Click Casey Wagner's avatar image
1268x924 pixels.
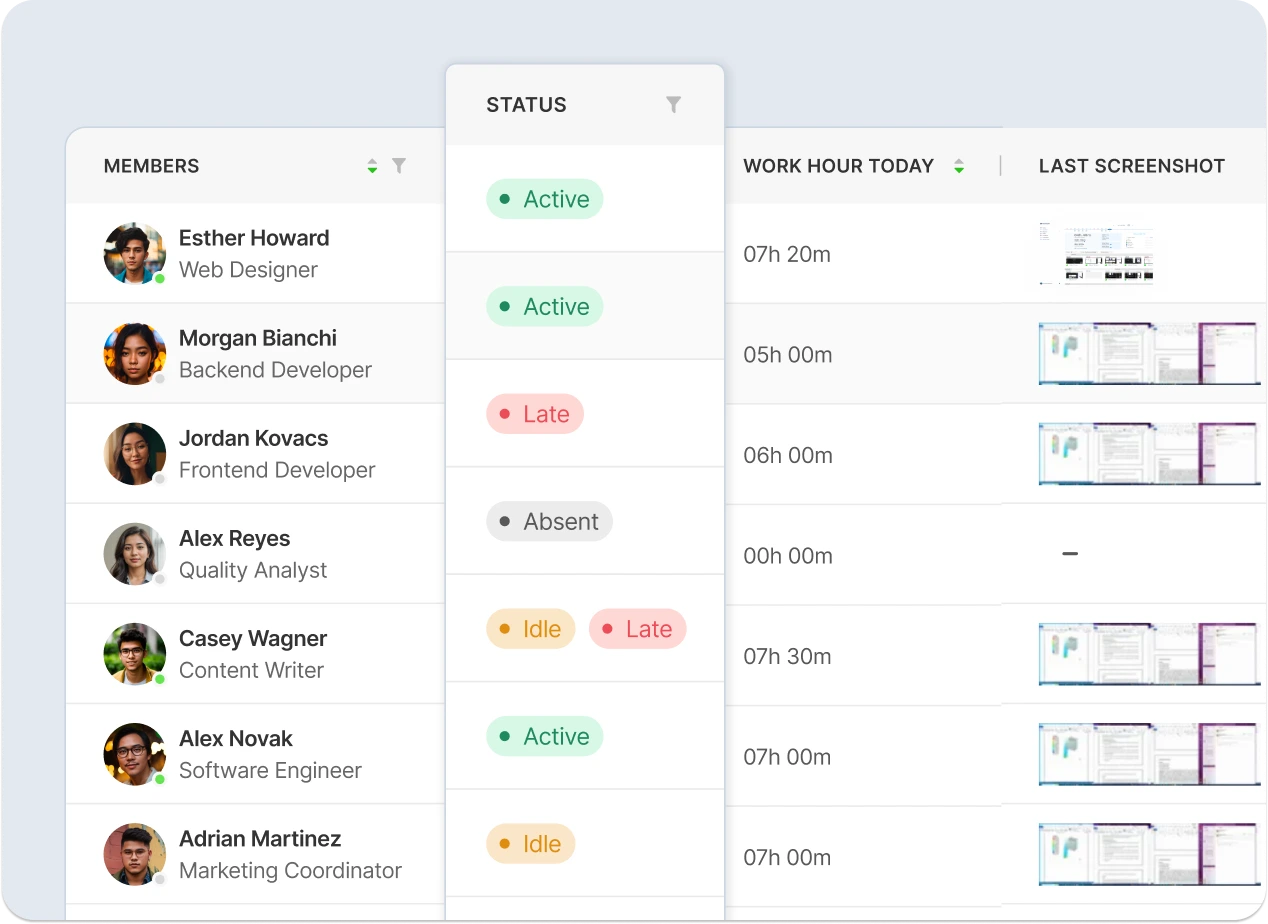click(134, 654)
